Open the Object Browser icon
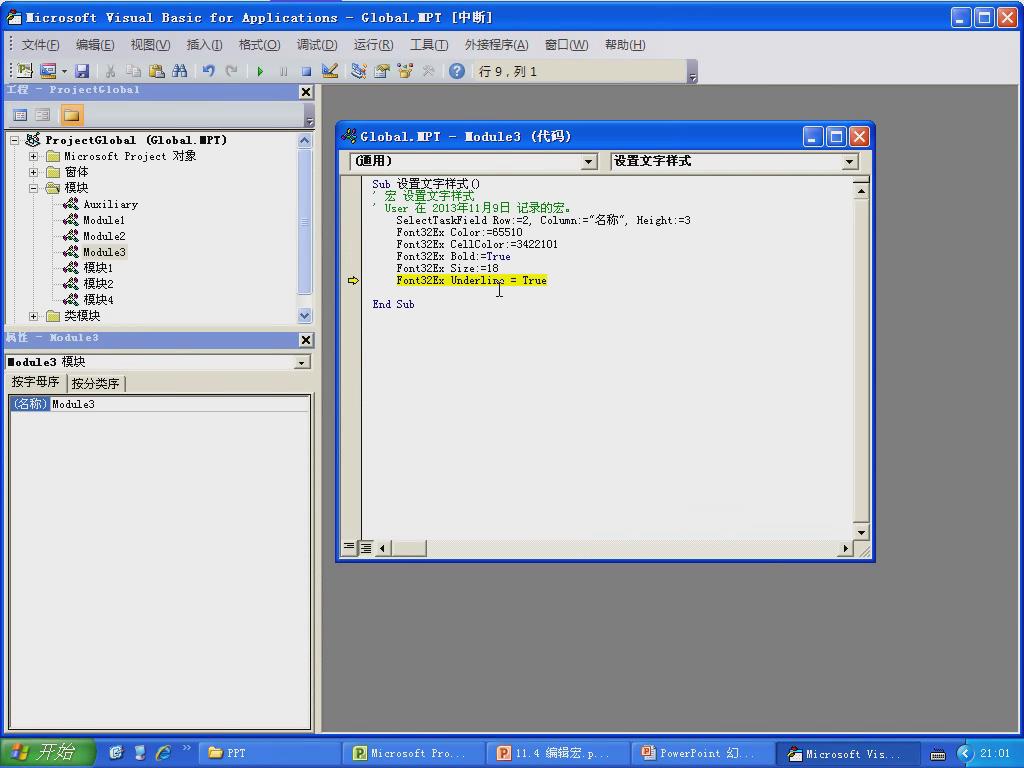The width and height of the screenshot is (1024, 768). pos(405,71)
